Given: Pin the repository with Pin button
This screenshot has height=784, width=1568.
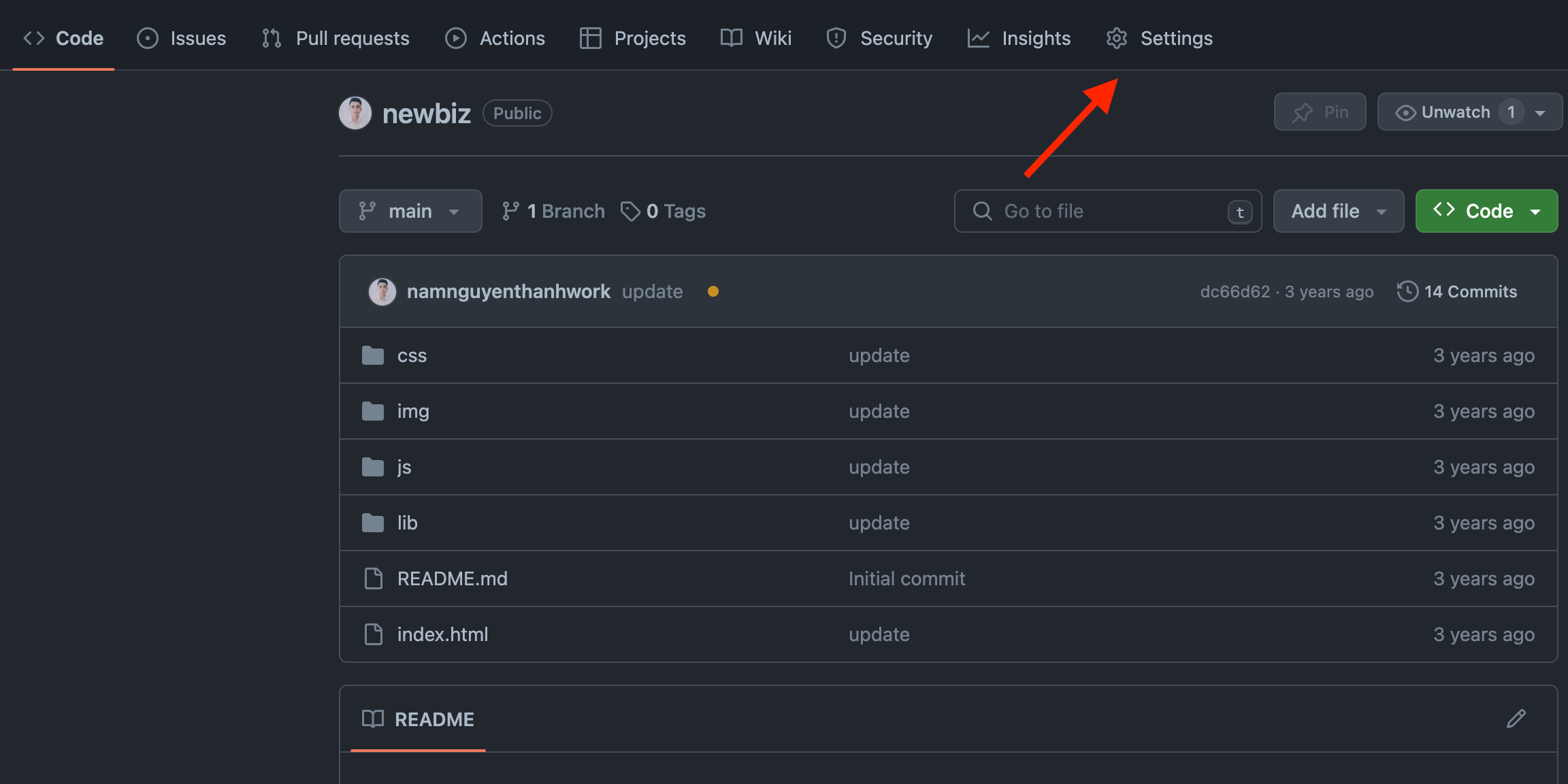Looking at the screenshot, I should pyautogui.click(x=1320, y=112).
